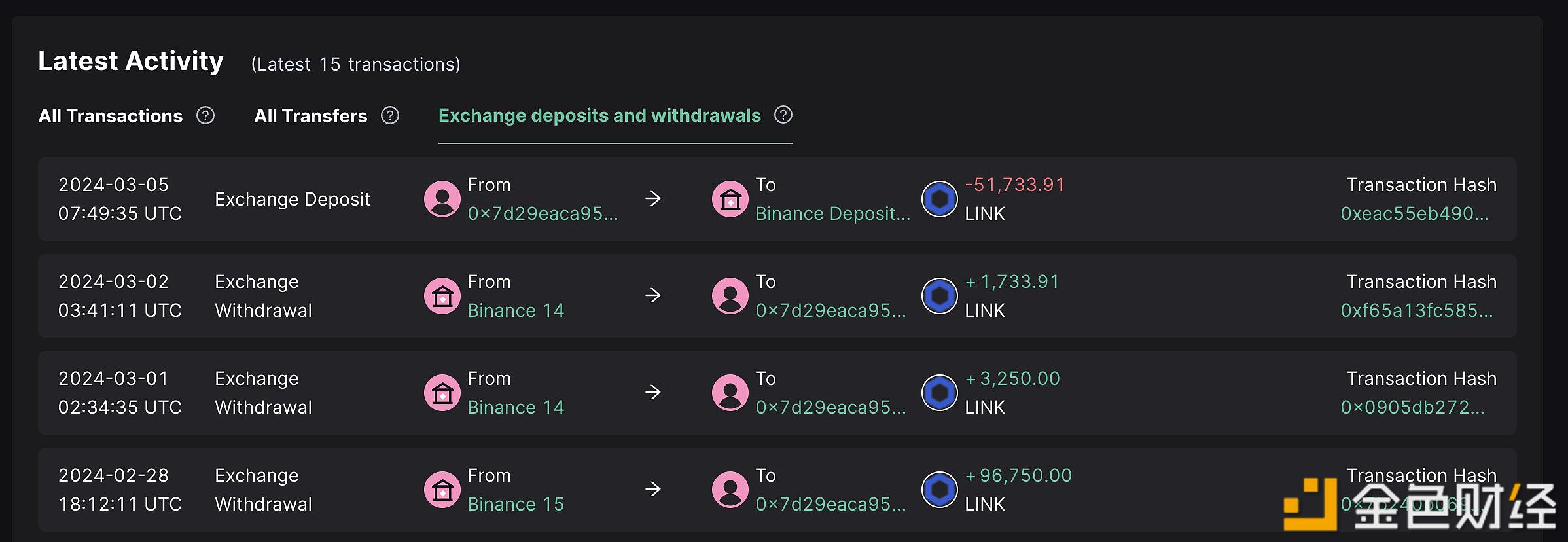
Task: Switch to the All Transactions tab
Action: tap(110, 116)
